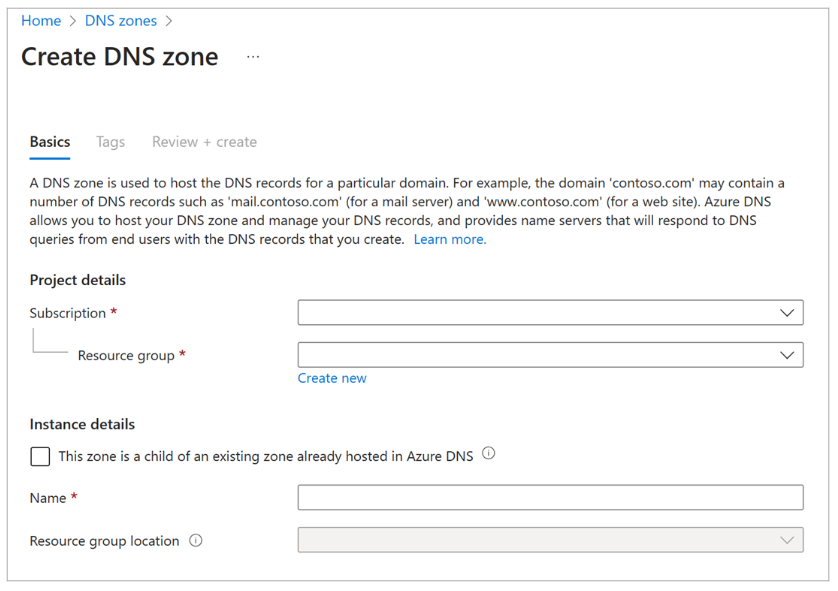The height and width of the screenshot is (591, 838).
Task: Open the Resource group location dropdown
Action: 550,540
